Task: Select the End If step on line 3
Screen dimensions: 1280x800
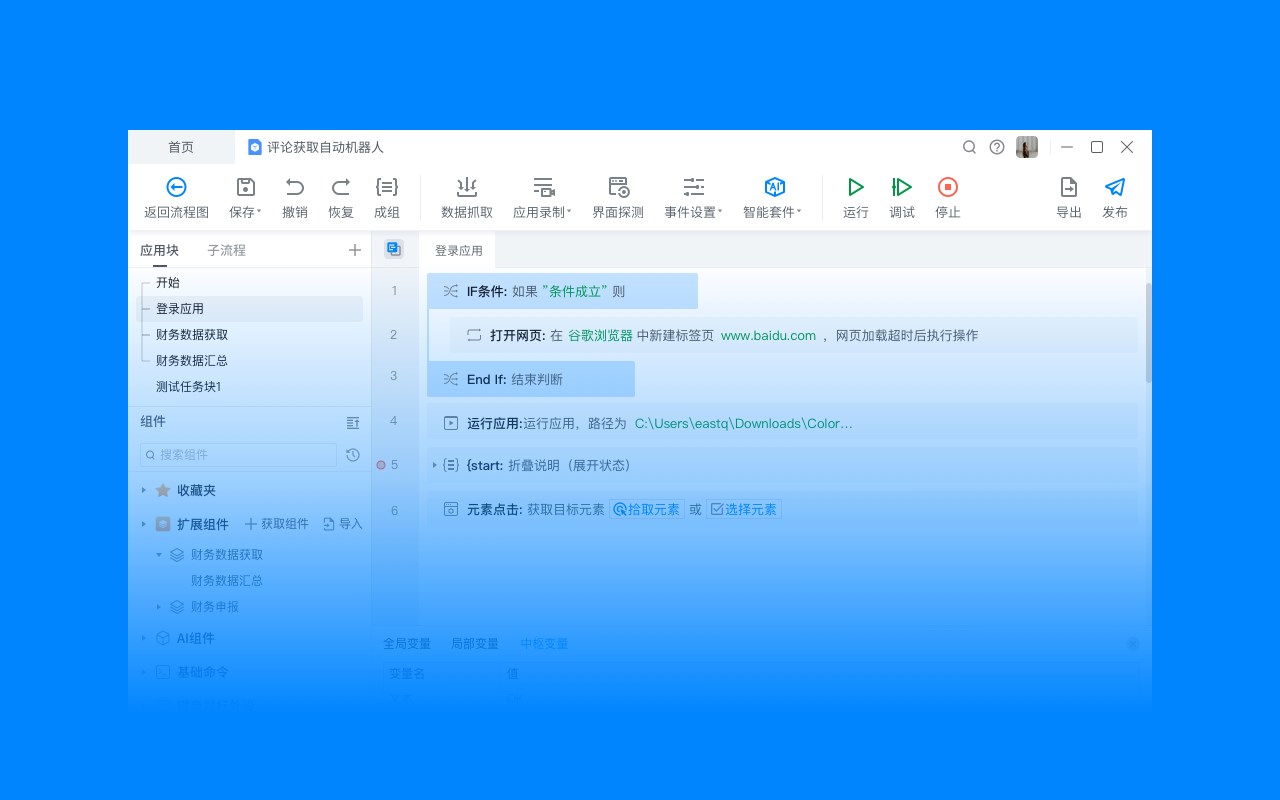Action: click(531, 379)
